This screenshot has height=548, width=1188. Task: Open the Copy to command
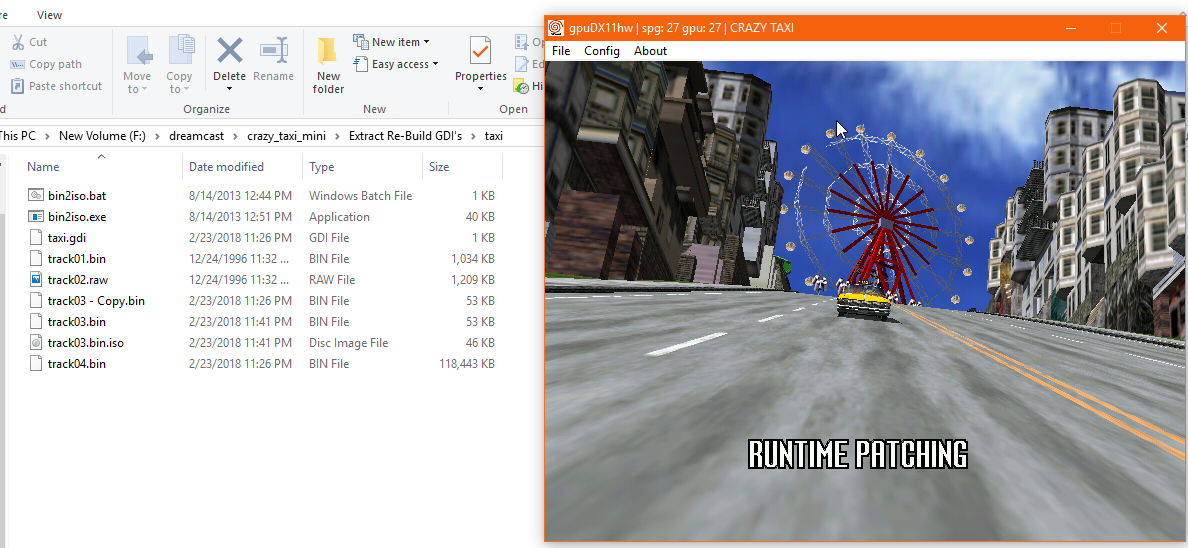180,65
